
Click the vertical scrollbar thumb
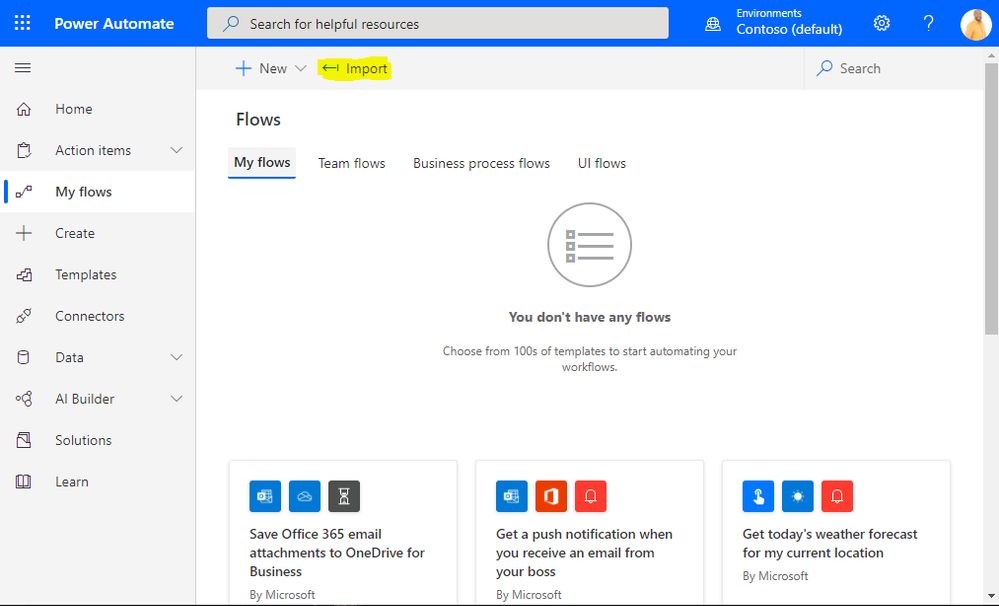(991, 198)
